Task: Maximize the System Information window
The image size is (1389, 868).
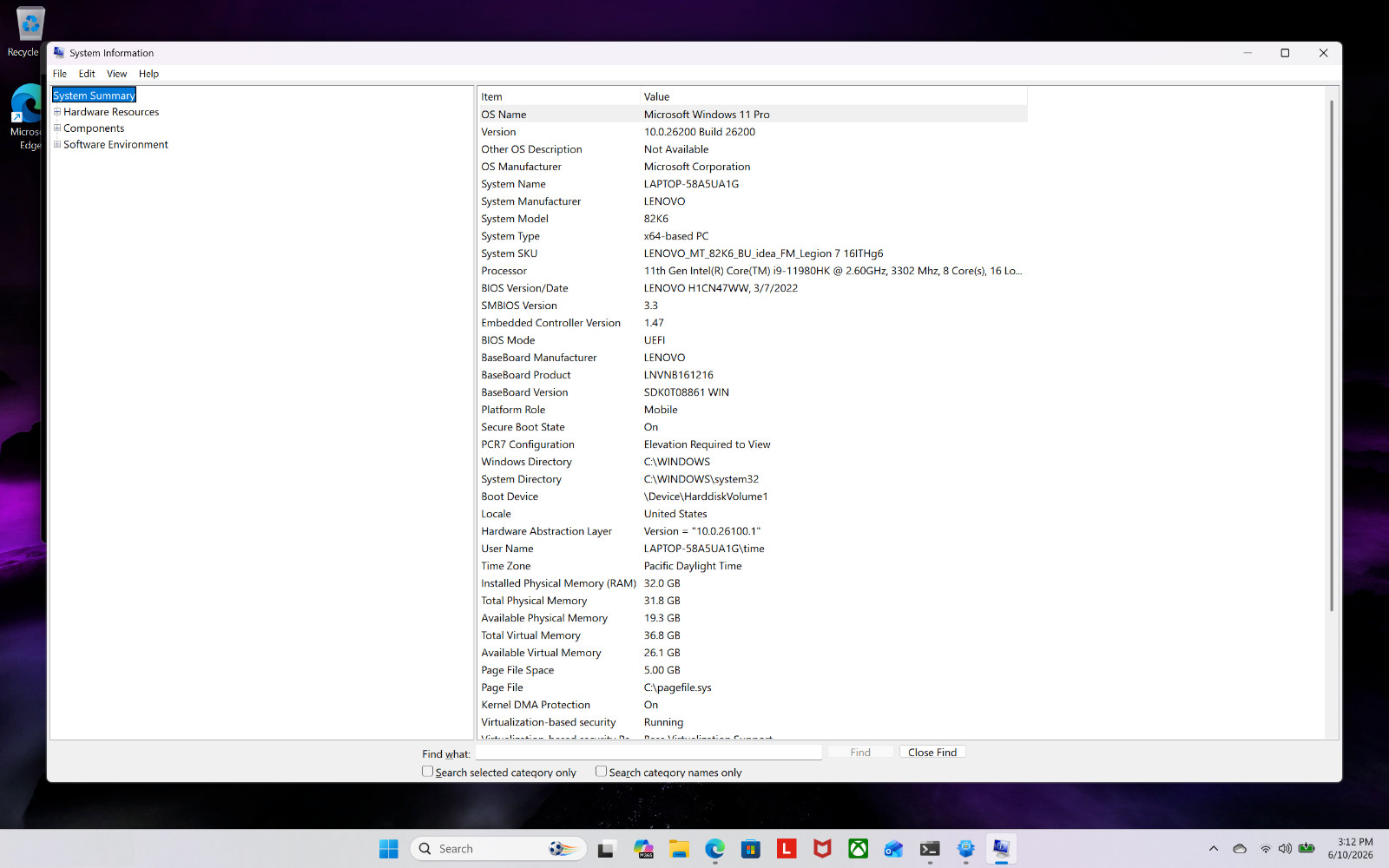Action: tap(1285, 53)
